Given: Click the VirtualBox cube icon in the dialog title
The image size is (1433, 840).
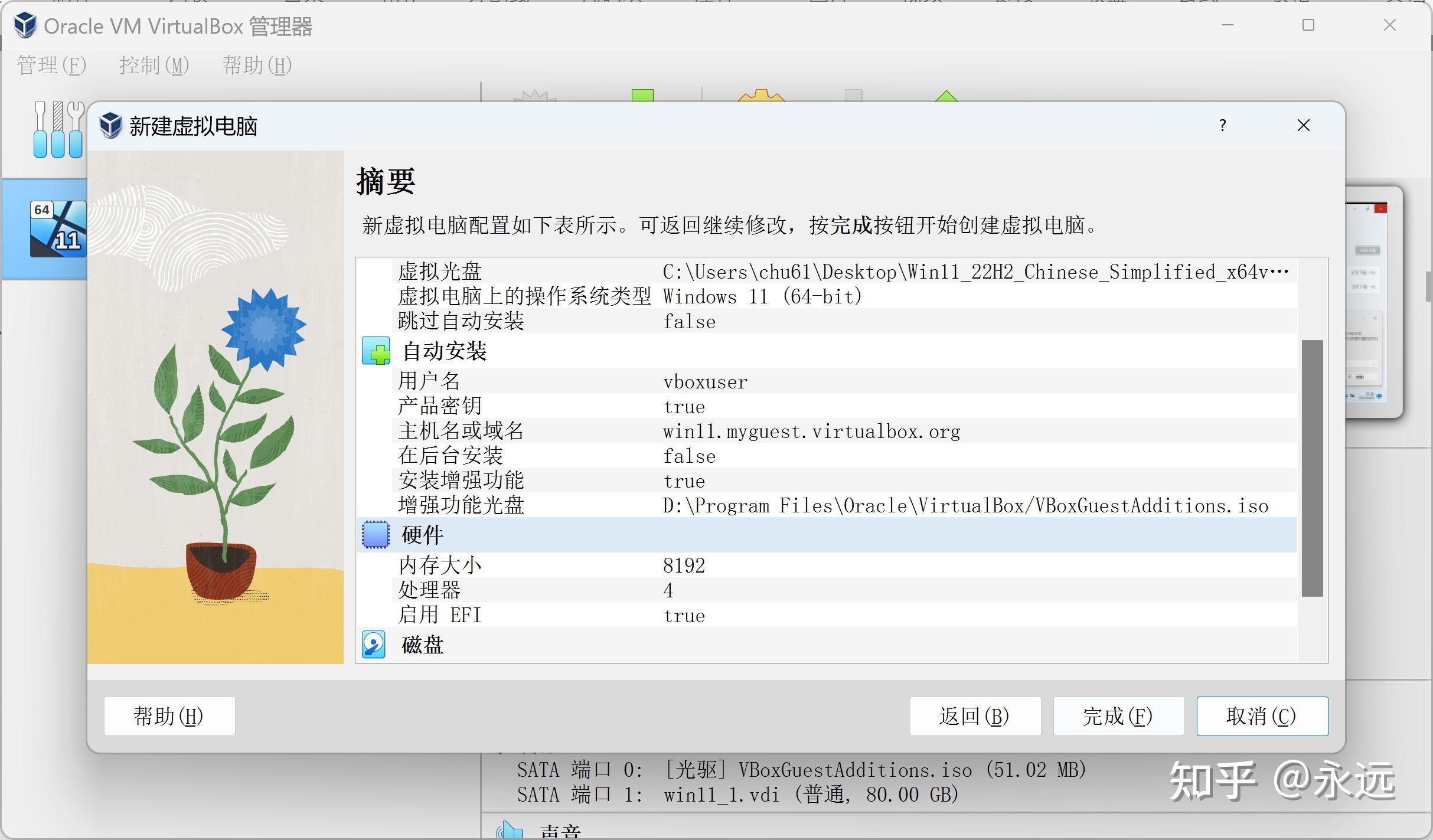Looking at the screenshot, I should coord(110,125).
